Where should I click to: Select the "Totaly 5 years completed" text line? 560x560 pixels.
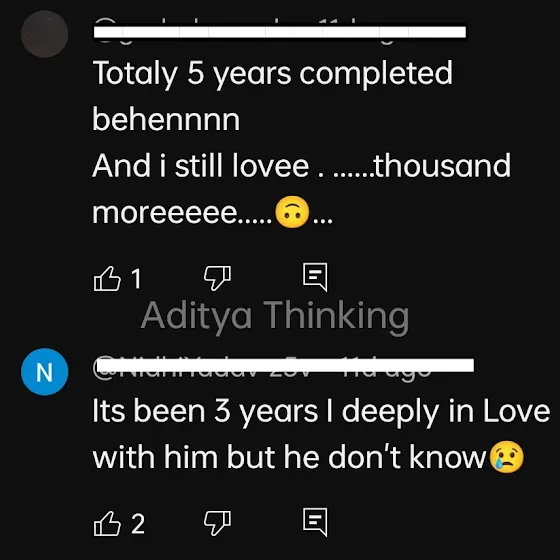[x=273, y=74]
